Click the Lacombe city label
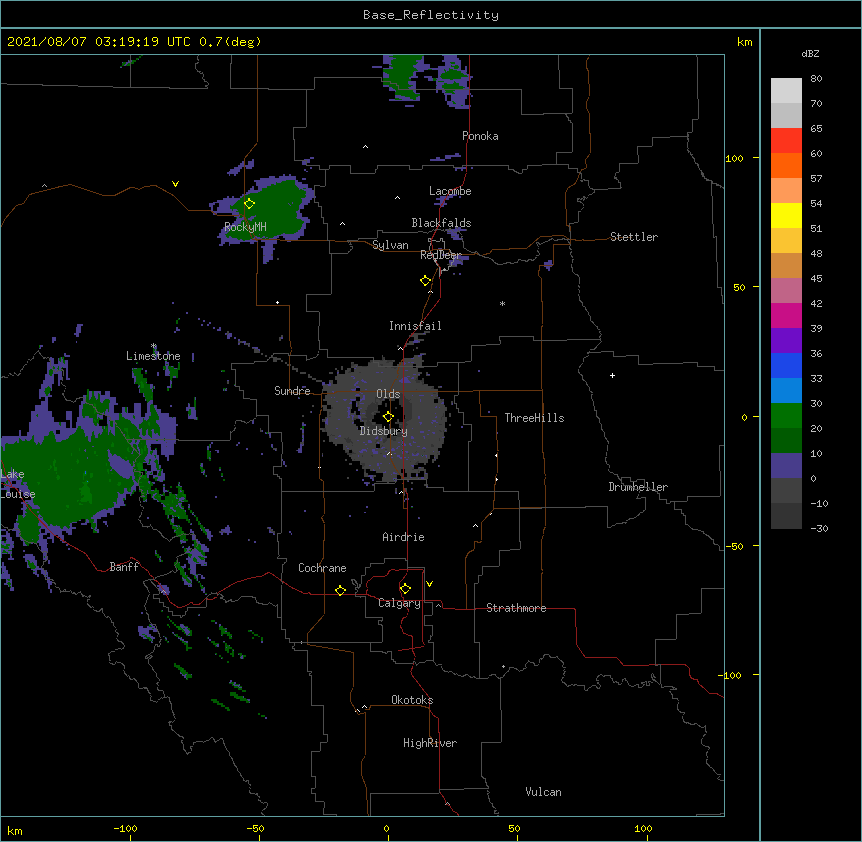This screenshot has height=842, width=862. [x=450, y=191]
